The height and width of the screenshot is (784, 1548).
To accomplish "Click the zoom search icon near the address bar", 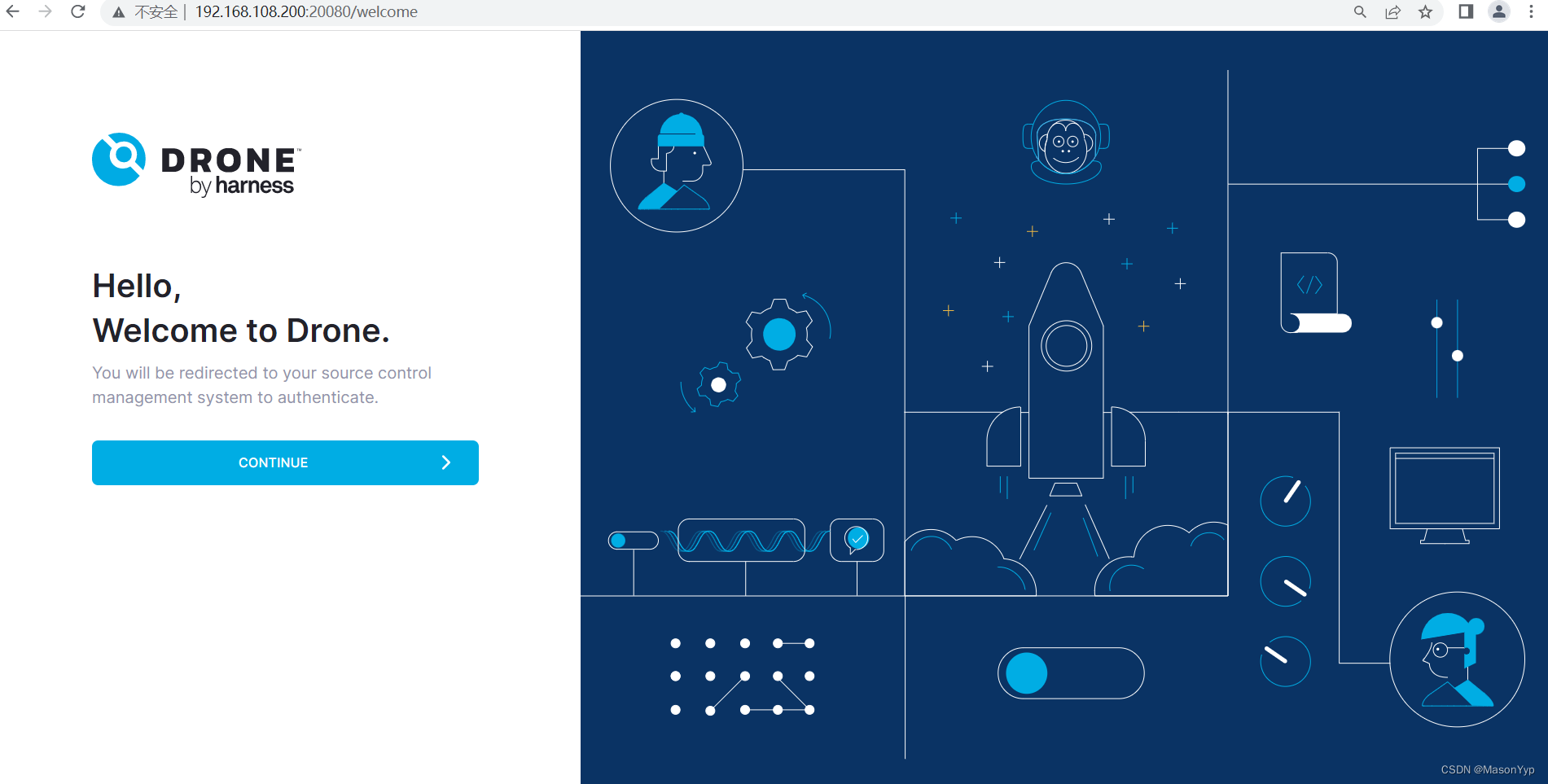I will [x=1361, y=12].
